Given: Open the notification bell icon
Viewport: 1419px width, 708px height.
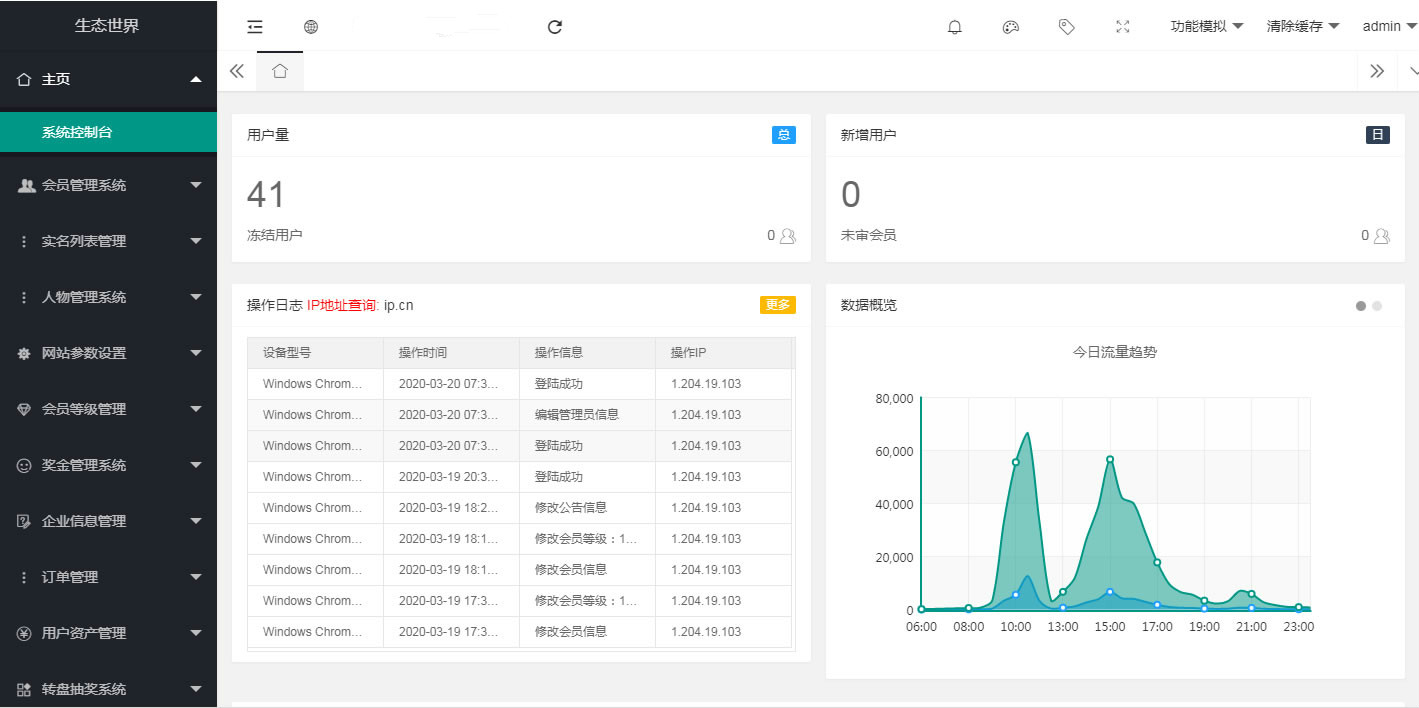Looking at the screenshot, I should [x=954, y=27].
